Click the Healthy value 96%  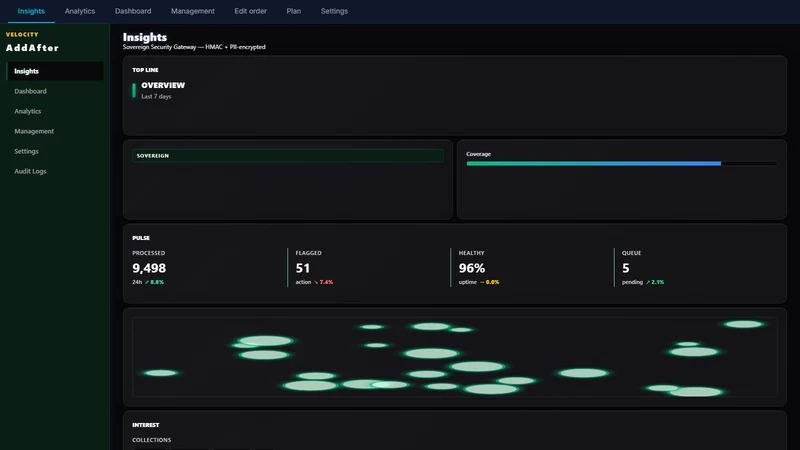(472, 268)
